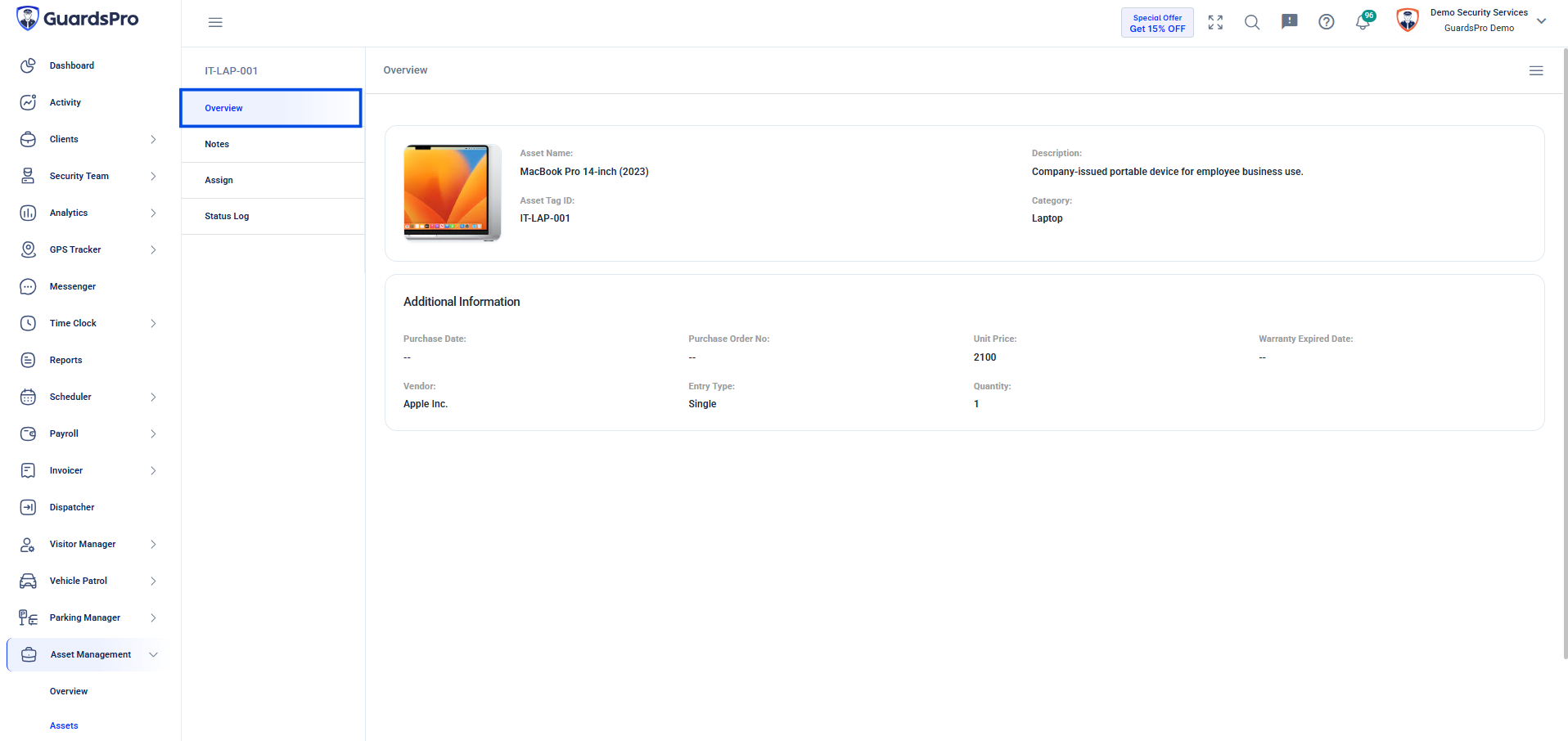Click the Analytics sidebar icon
The image size is (1568, 741).
pyautogui.click(x=28, y=213)
